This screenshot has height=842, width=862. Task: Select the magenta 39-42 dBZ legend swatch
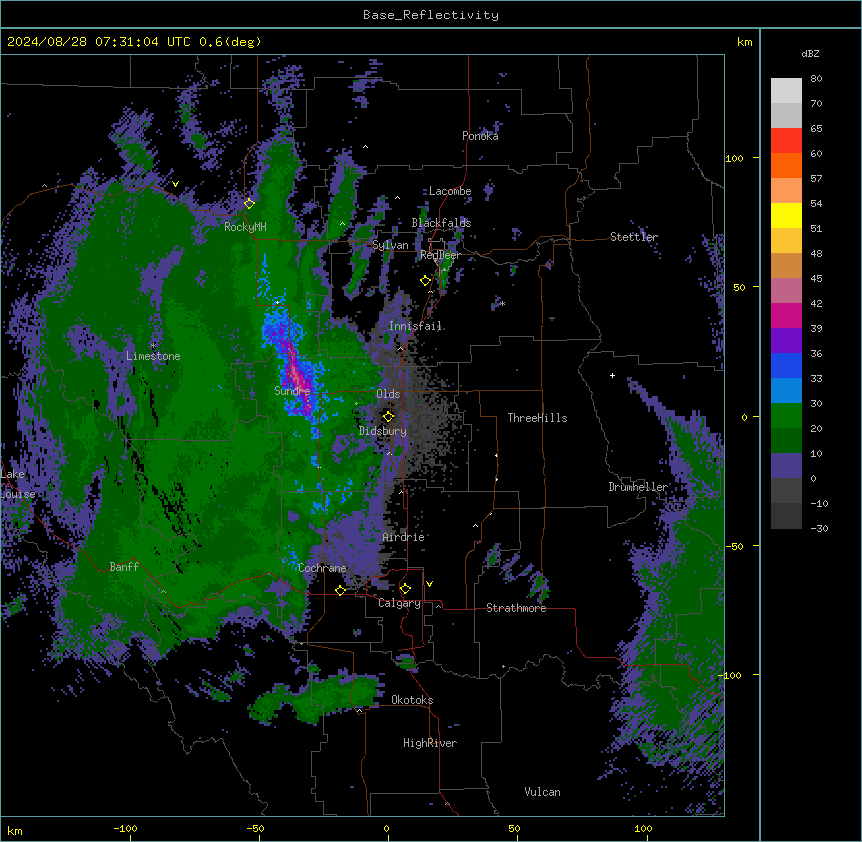click(786, 316)
